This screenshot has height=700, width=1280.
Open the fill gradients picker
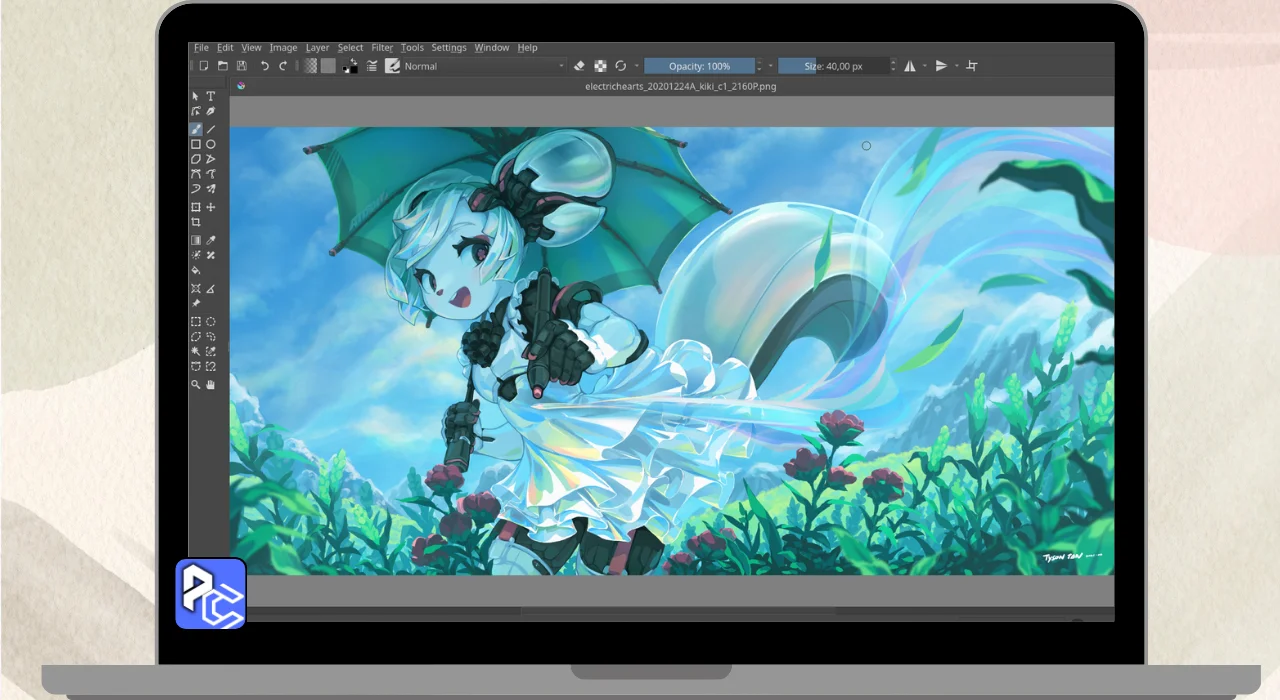[x=311, y=66]
